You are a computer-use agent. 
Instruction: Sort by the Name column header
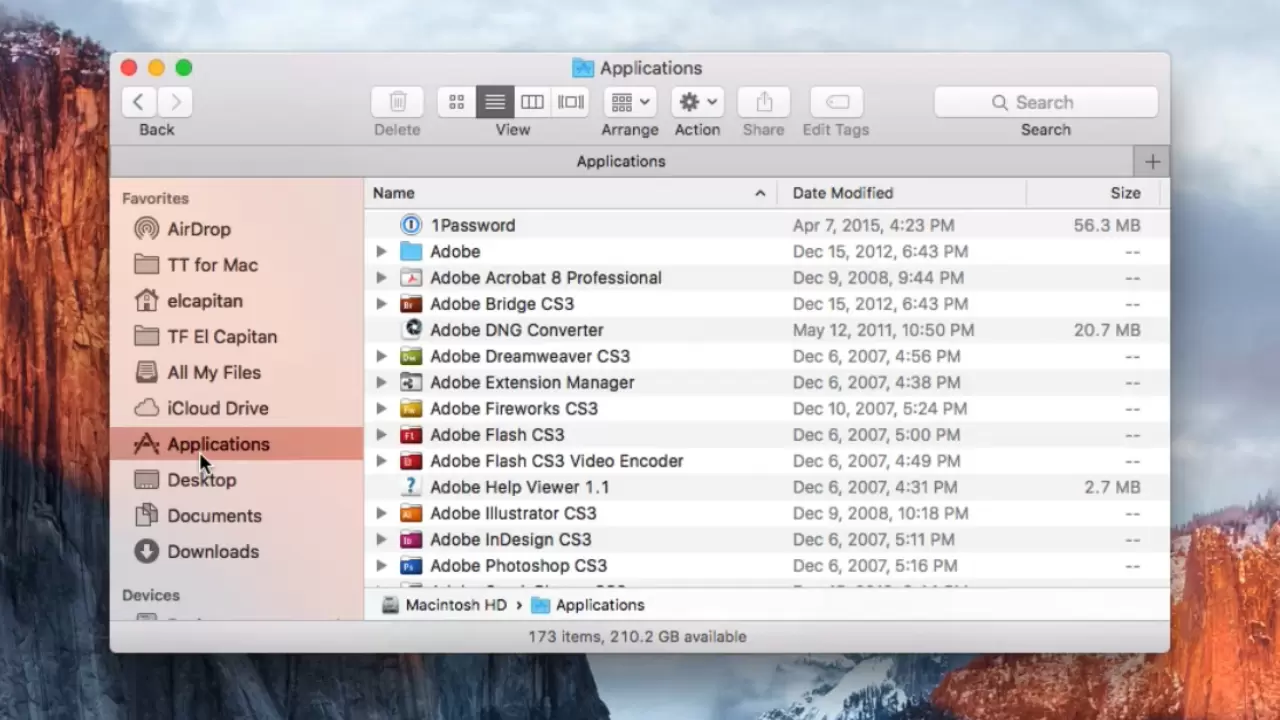click(571, 193)
